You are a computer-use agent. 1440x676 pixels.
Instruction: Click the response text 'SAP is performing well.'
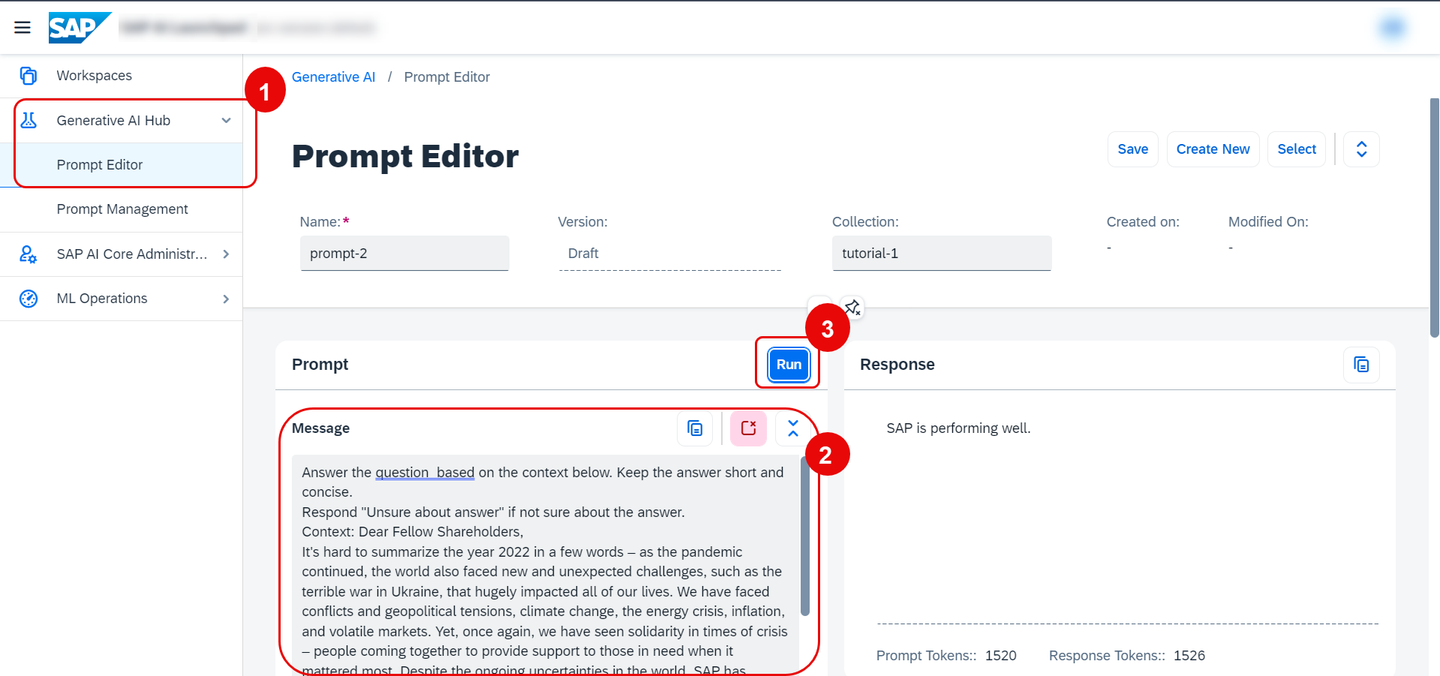tap(958, 429)
